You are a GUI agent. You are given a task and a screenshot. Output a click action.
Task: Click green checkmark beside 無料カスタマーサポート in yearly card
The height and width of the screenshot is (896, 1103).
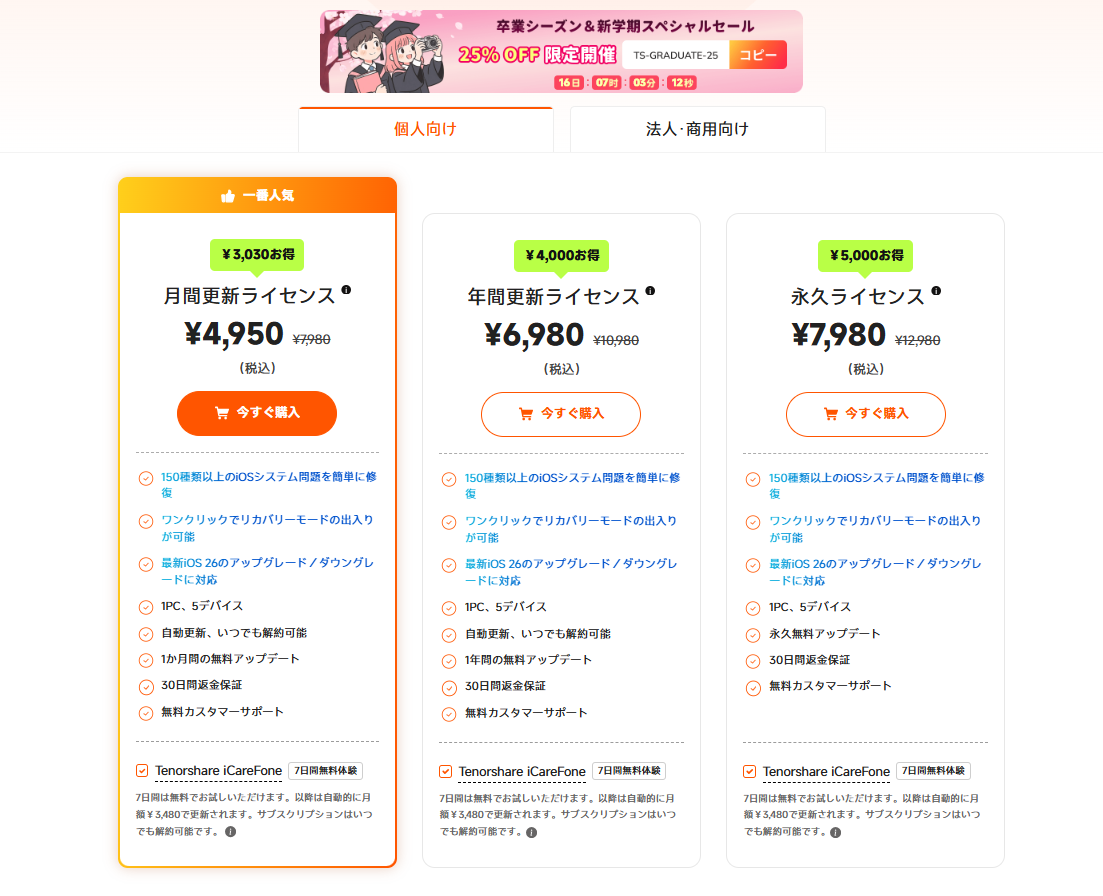(x=451, y=713)
